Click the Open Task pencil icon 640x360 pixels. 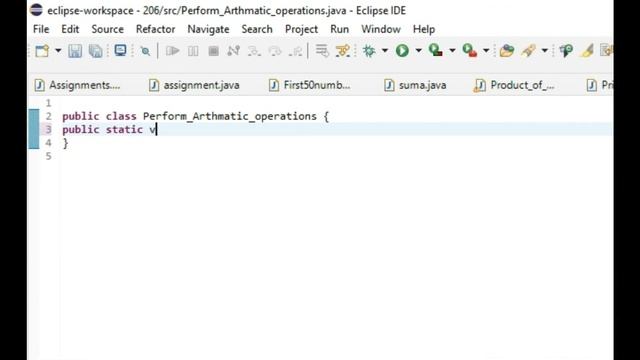[x=529, y=51]
